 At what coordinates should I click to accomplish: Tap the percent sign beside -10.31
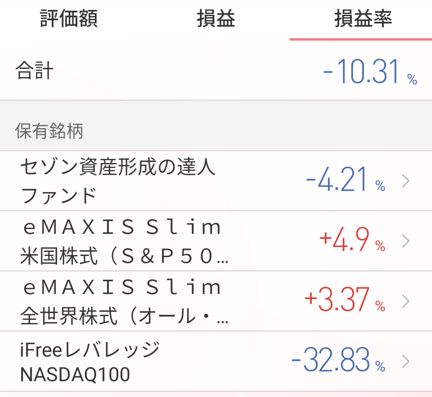tap(412, 79)
